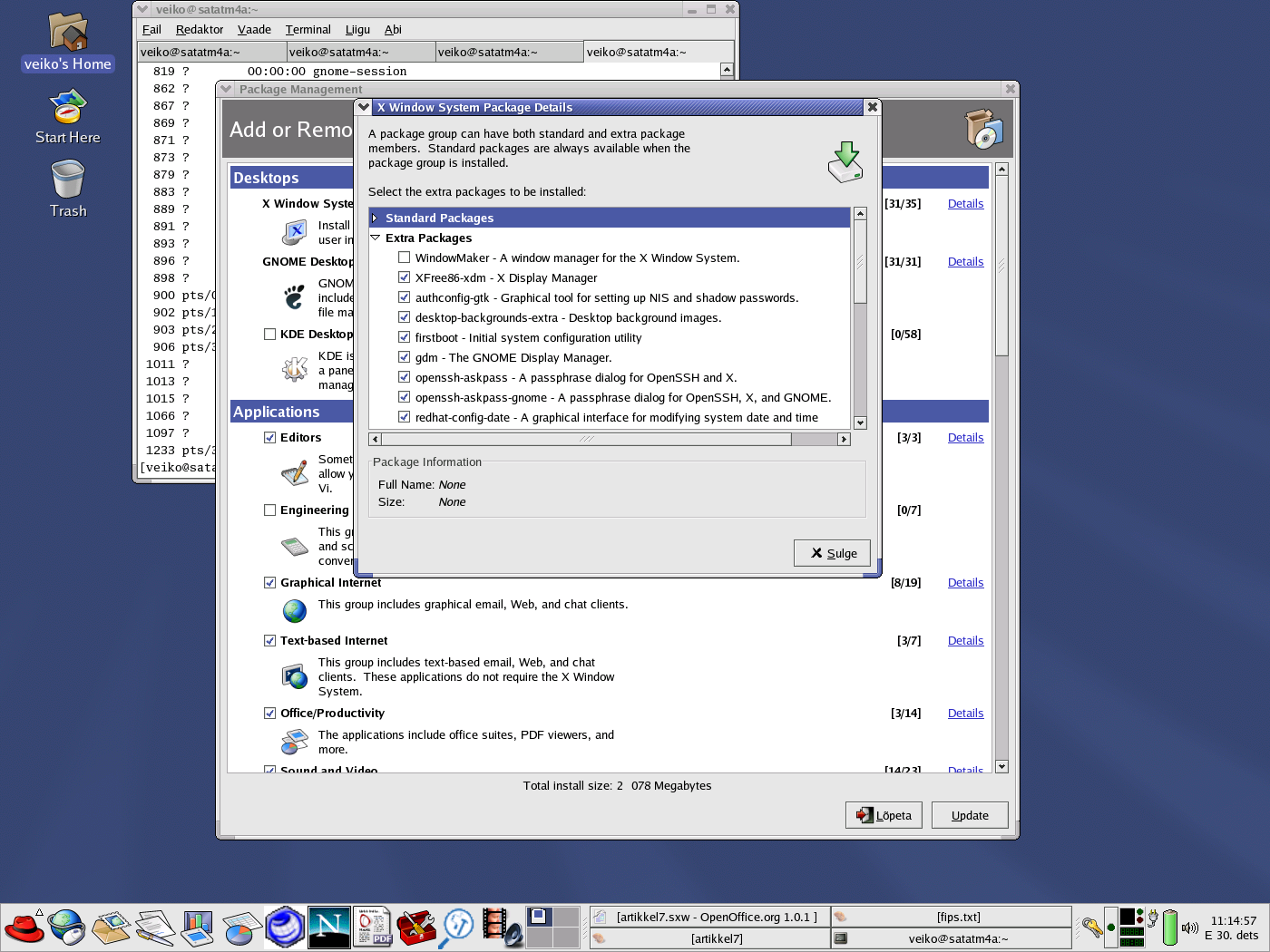The image size is (1270, 952).
Task: Toggle the firstboot package checkbox
Action: (405, 337)
